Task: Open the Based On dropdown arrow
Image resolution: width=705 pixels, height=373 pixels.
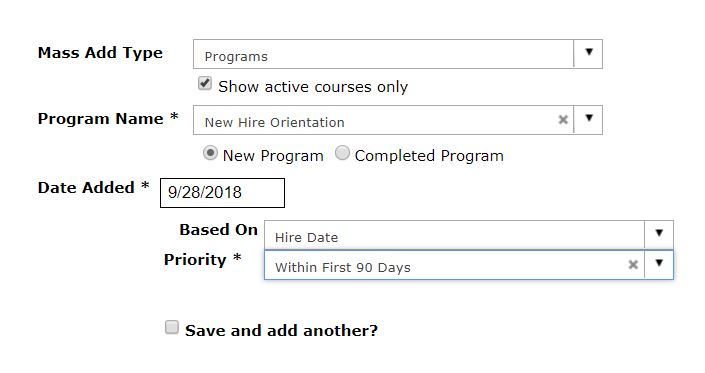Action: [x=659, y=233]
